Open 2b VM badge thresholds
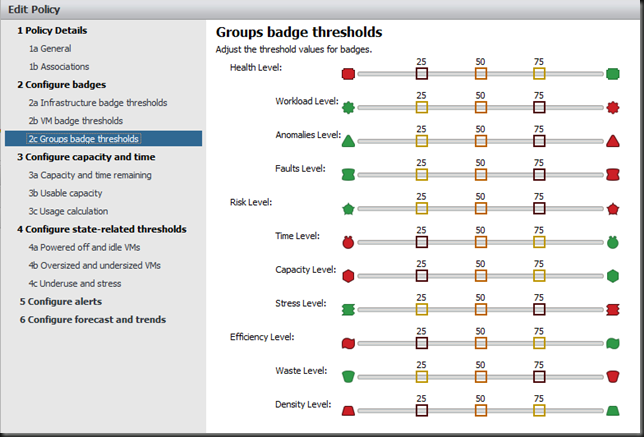The width and height of the screenshot is (644, 437). point(76,121)
